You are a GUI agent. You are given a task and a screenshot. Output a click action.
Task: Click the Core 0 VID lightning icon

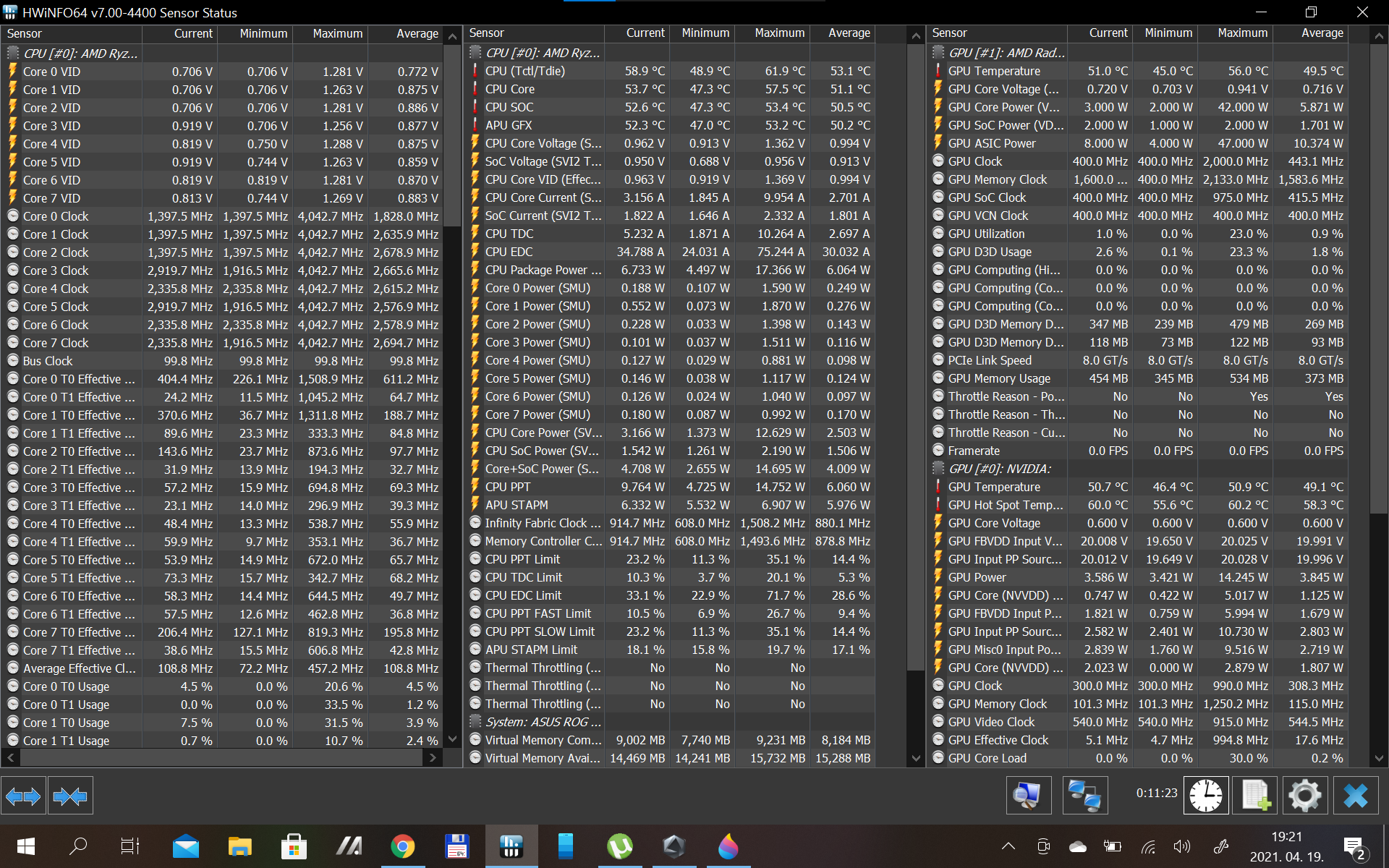(x=12, y=72)
